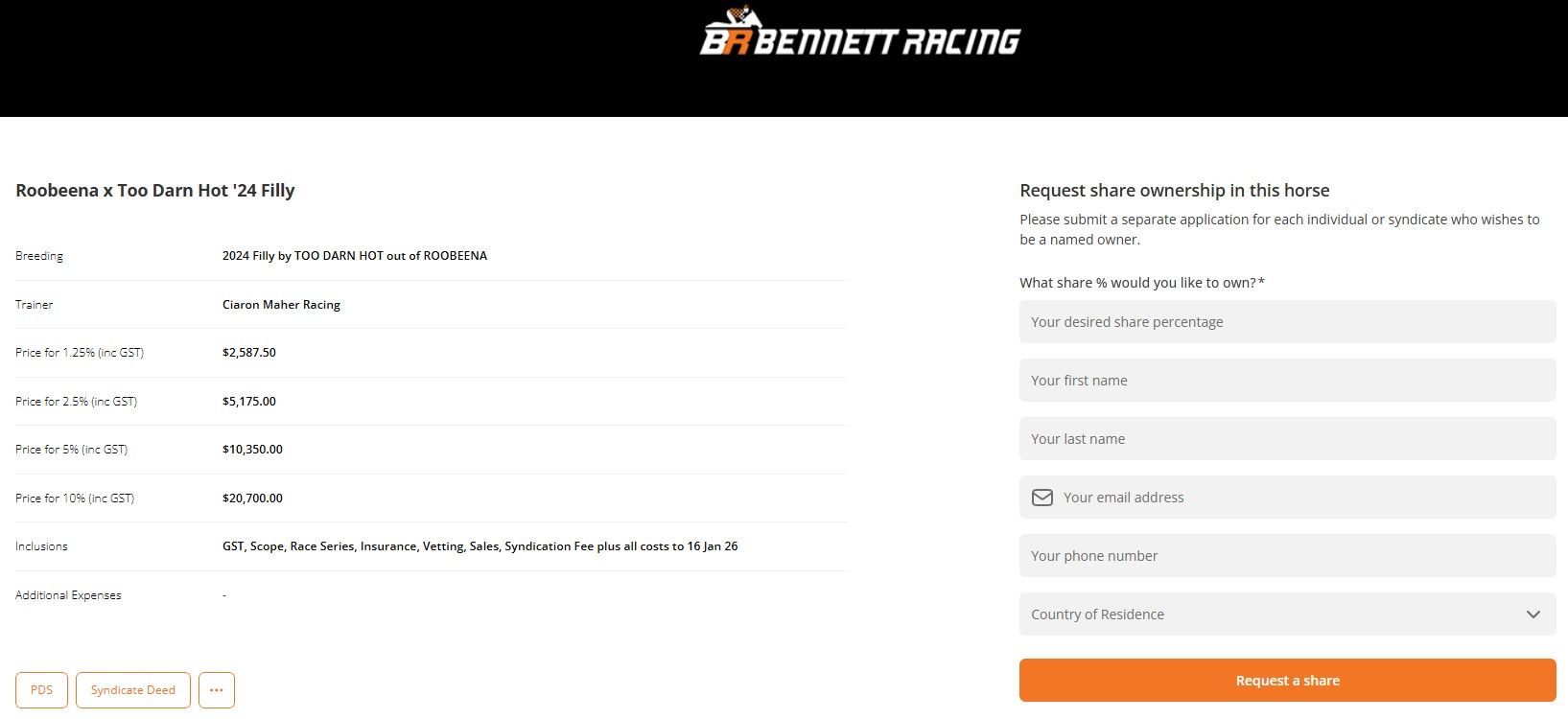Open the three-dots more options button
The width and height of the screenshot is (1568, 719).
pos(217,690)
